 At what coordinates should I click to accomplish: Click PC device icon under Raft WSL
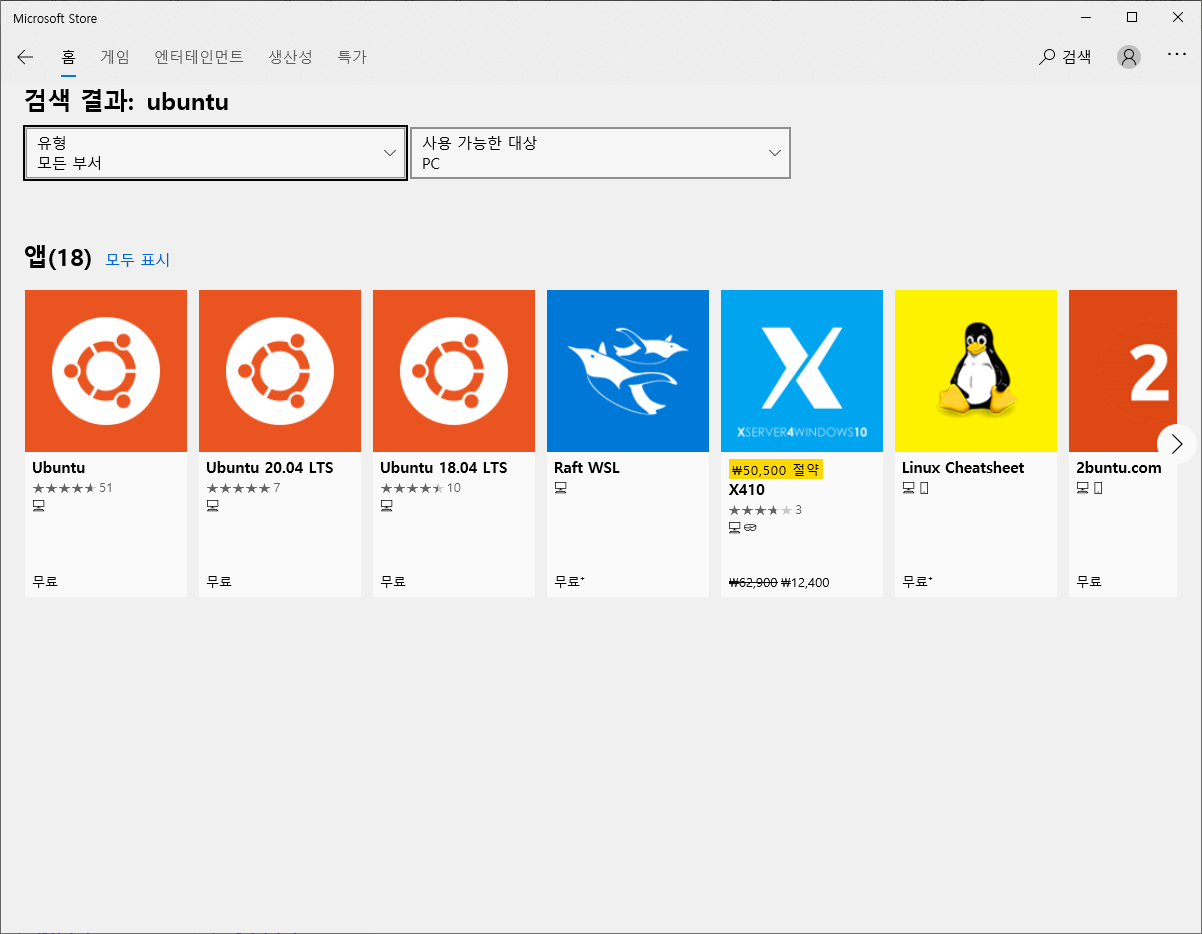(x=561, y=487)
